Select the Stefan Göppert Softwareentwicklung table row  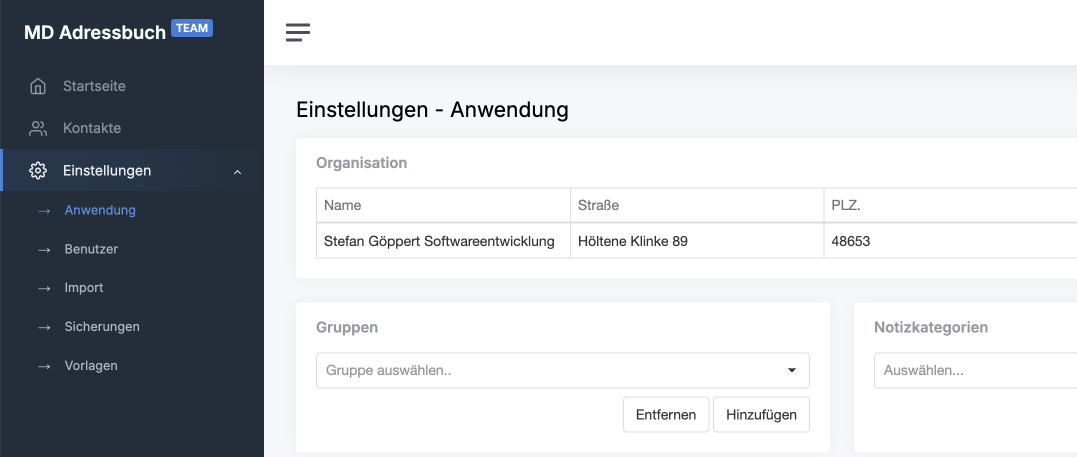(696, 241)
